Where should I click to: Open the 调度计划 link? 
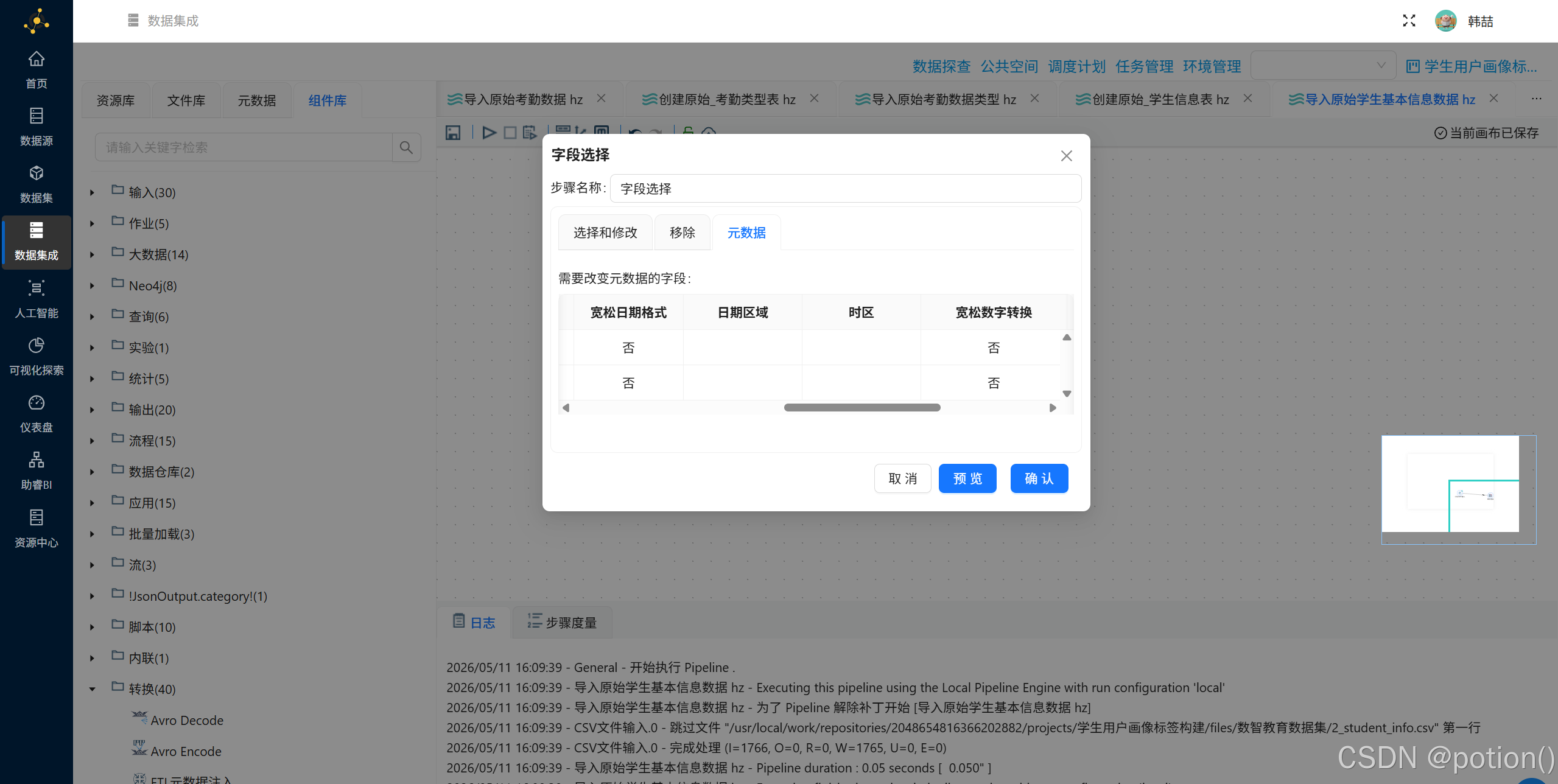[x=1076, y=66]
